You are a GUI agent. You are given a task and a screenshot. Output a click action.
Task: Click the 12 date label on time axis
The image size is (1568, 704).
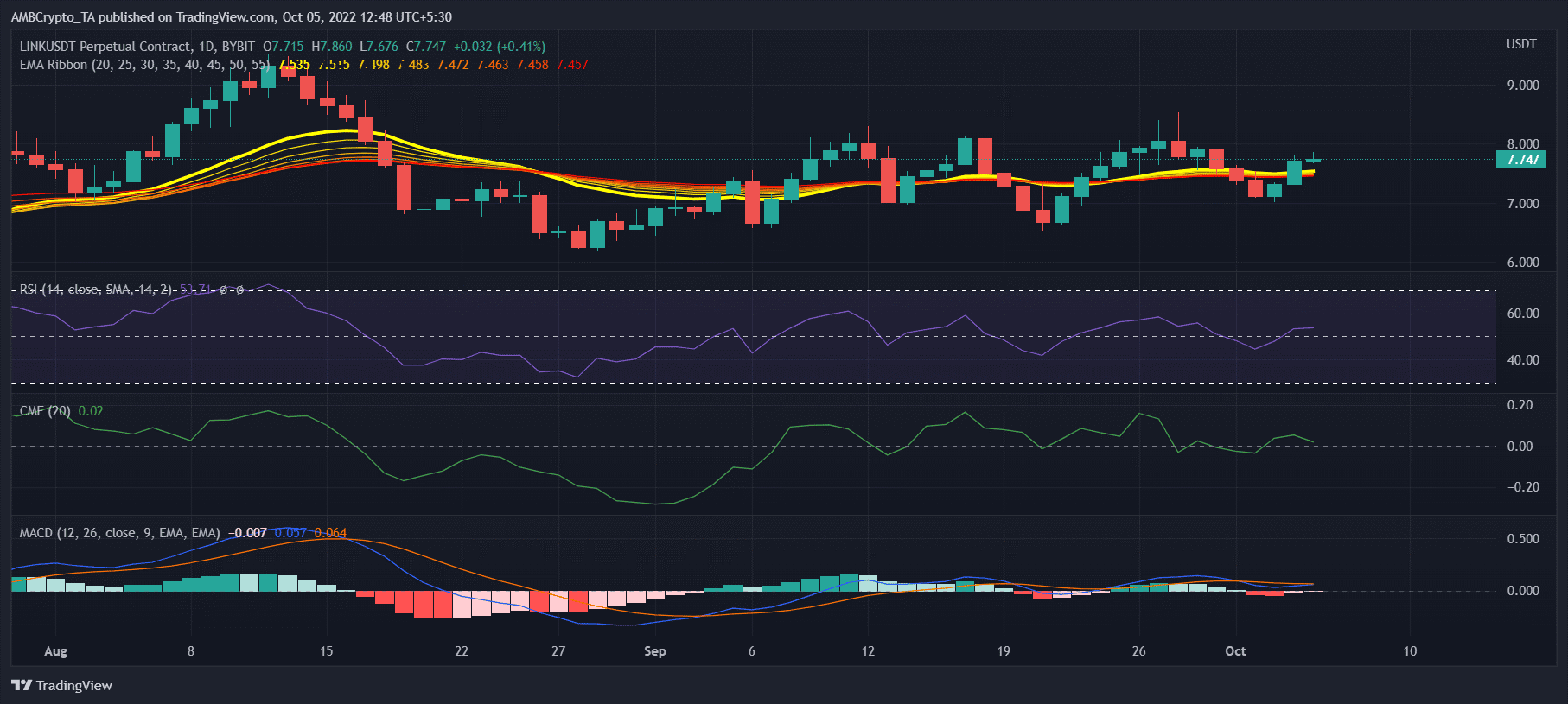868,651
